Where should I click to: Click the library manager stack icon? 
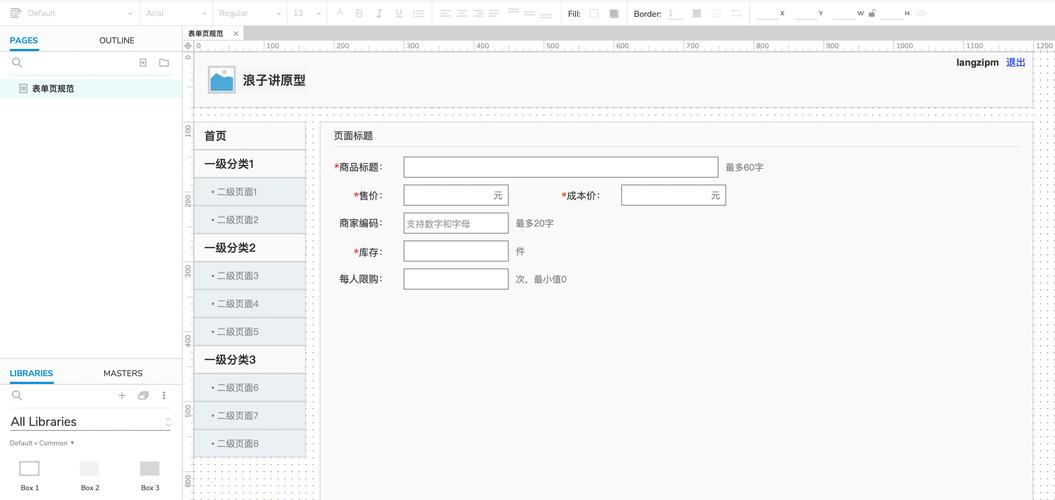[x=143, y=396]
